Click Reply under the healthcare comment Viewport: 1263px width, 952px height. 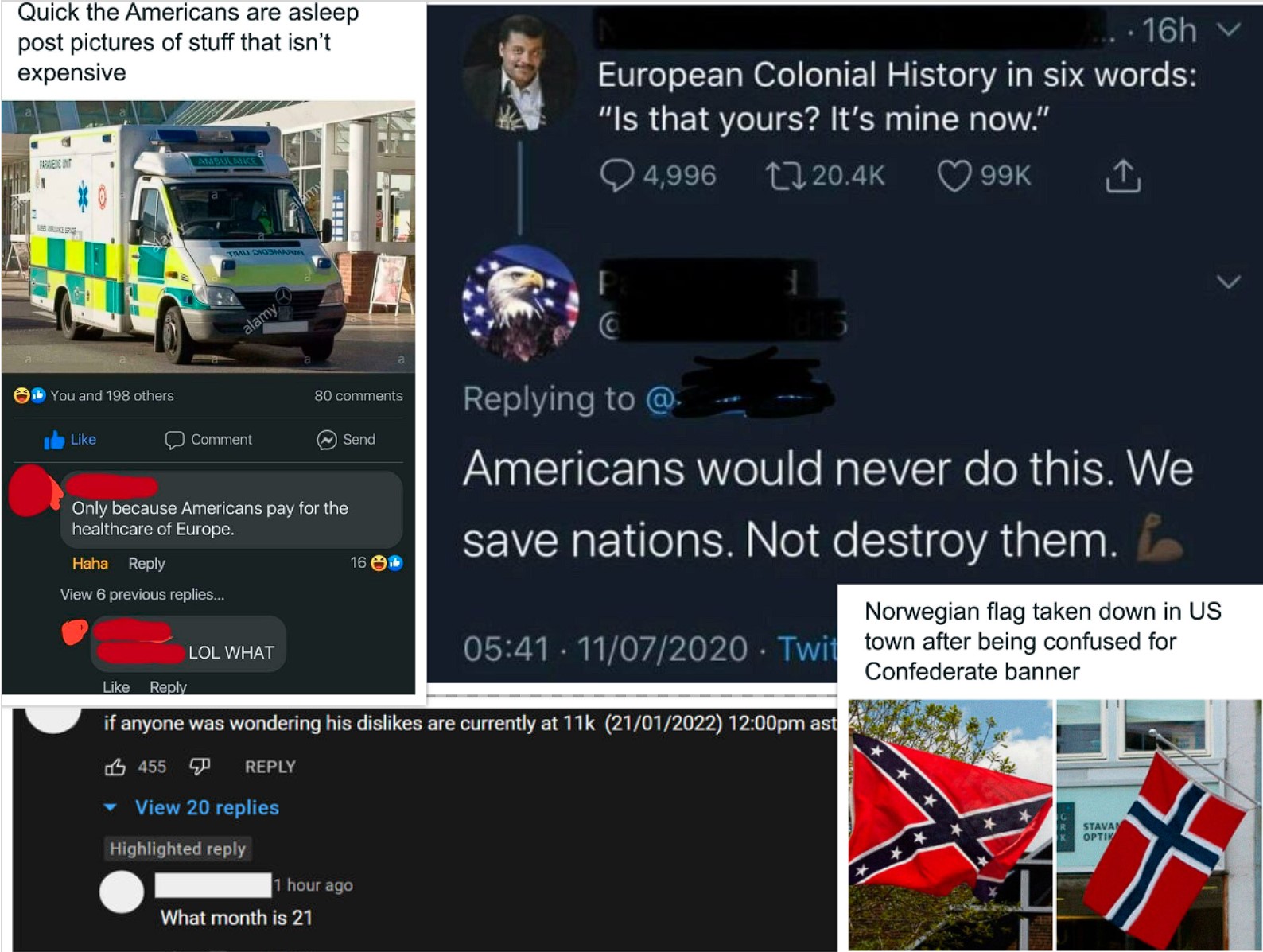[x=146, y=563]
